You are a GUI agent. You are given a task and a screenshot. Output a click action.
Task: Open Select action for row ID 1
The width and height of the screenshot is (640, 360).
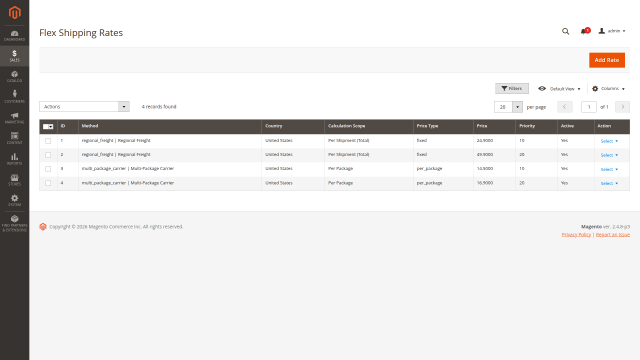pos(609,141)
